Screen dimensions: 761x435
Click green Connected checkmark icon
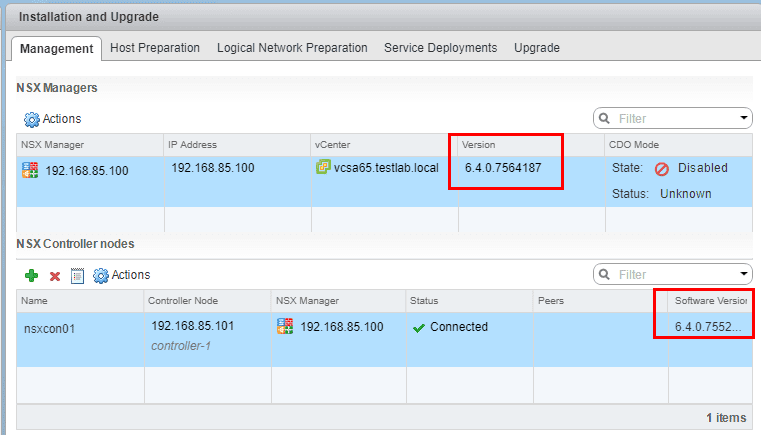pyautogui.click(x=418, y=328)
